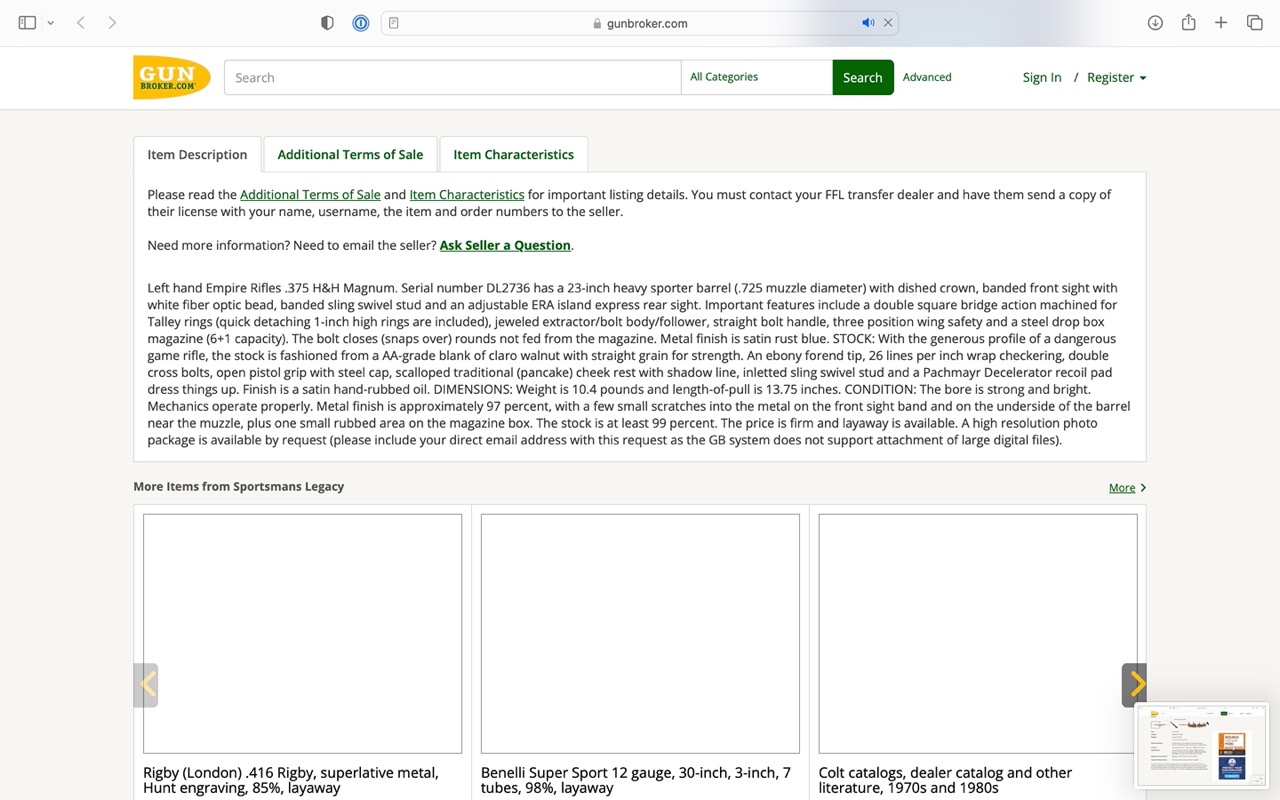Open More items link
The height and width of the screenshot is (800, 1280).
1127,488
